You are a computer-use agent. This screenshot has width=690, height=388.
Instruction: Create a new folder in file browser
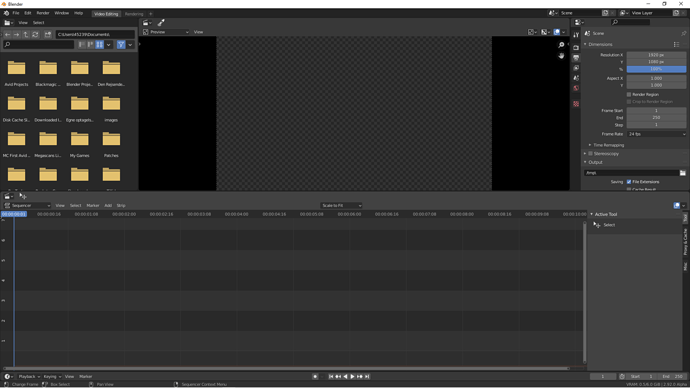pos(48,34)
